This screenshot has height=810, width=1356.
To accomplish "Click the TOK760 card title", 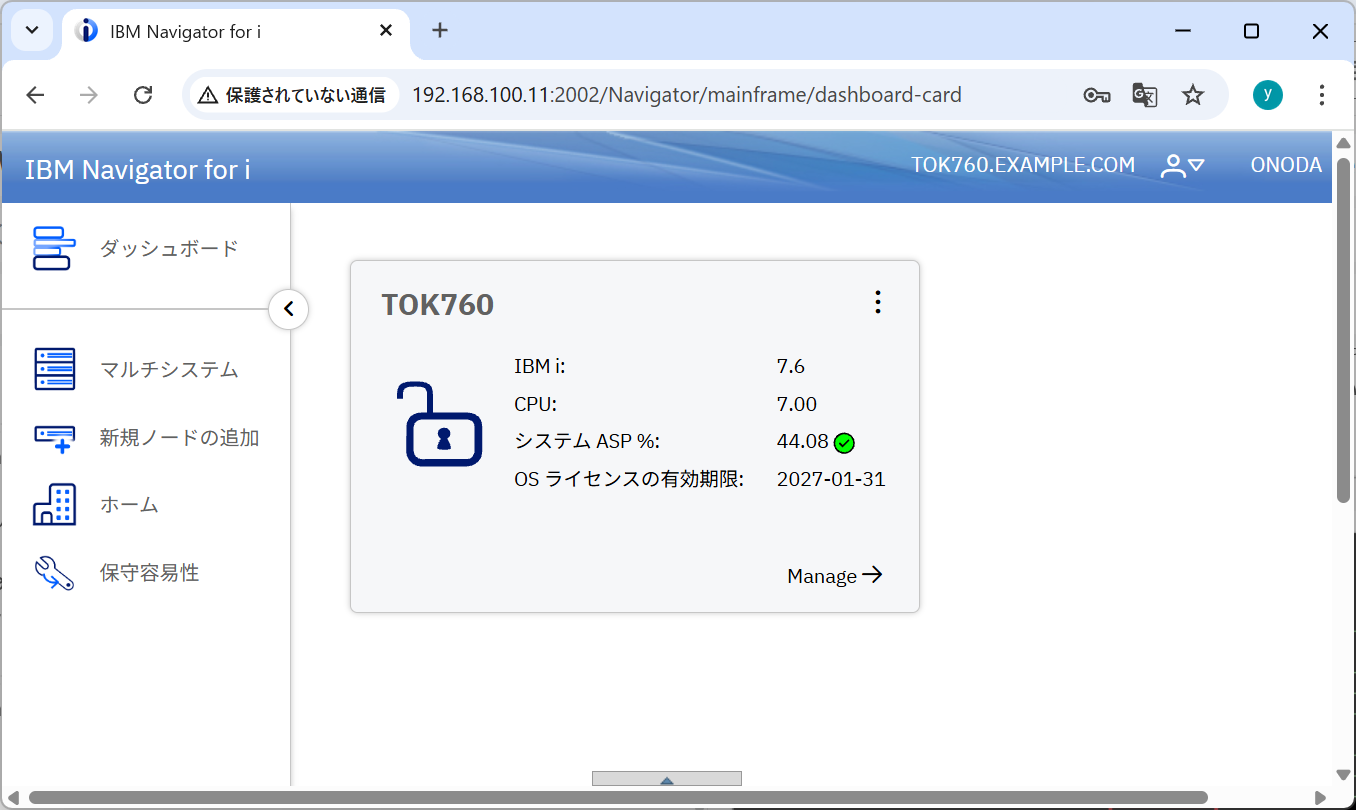I will tap(438, 305).
